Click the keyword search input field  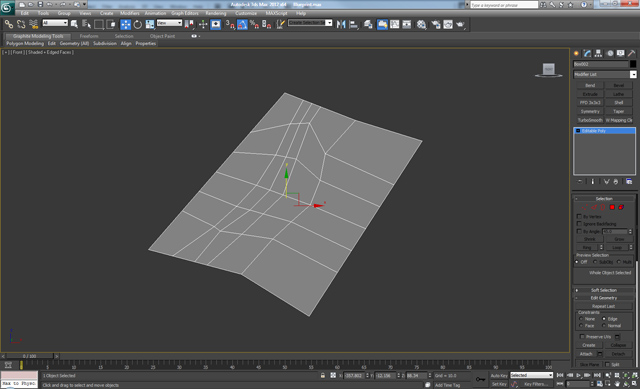tap(504, 5)
